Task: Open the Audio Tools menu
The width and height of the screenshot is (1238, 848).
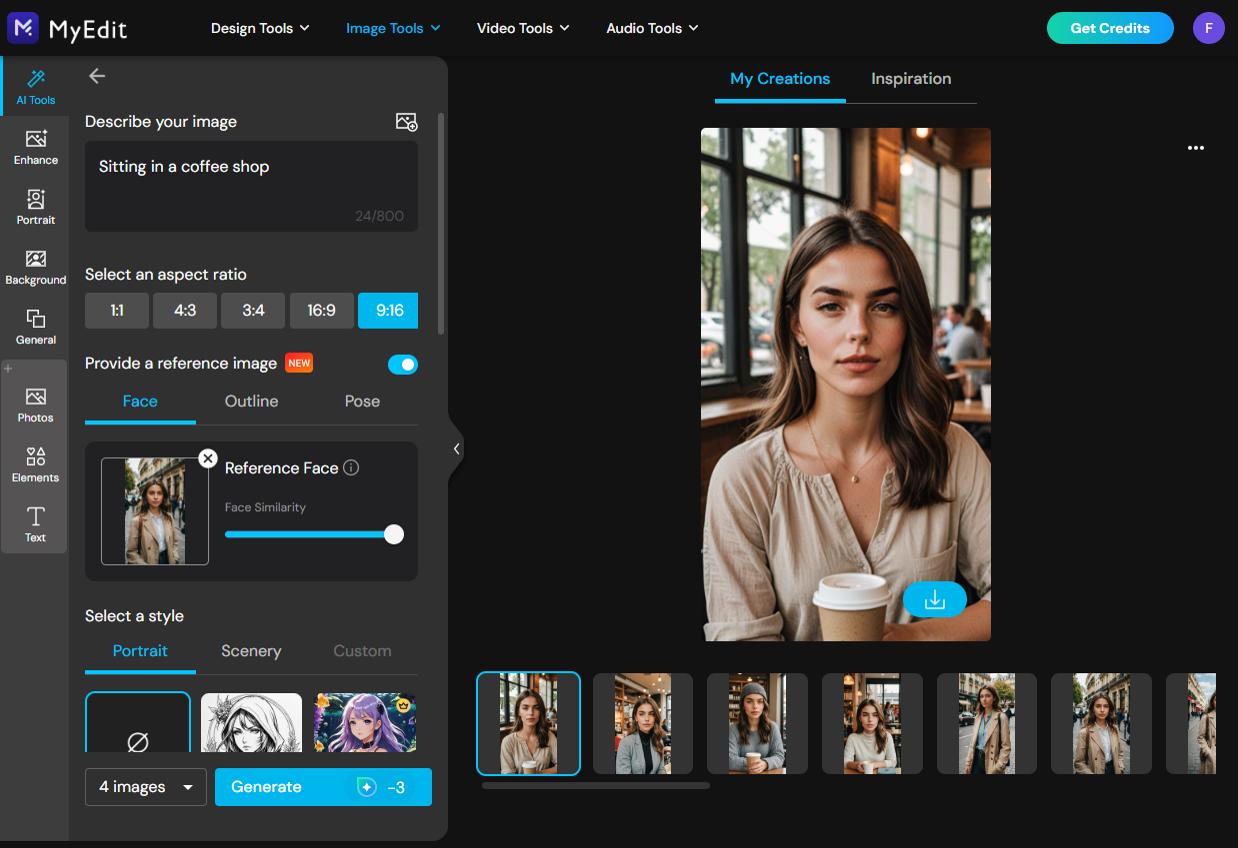Action: 651,28
